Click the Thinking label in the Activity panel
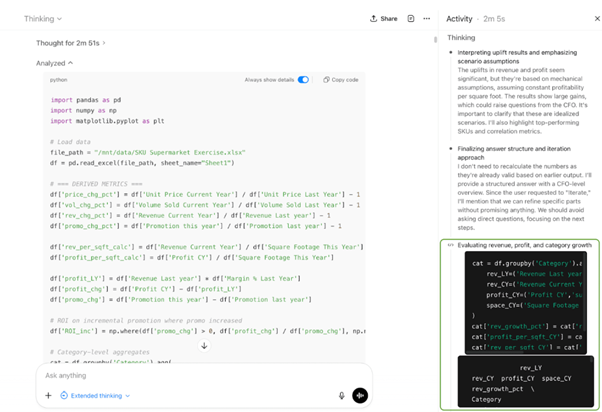Screen dimensions: 602x412 click(x=461, y=37)
